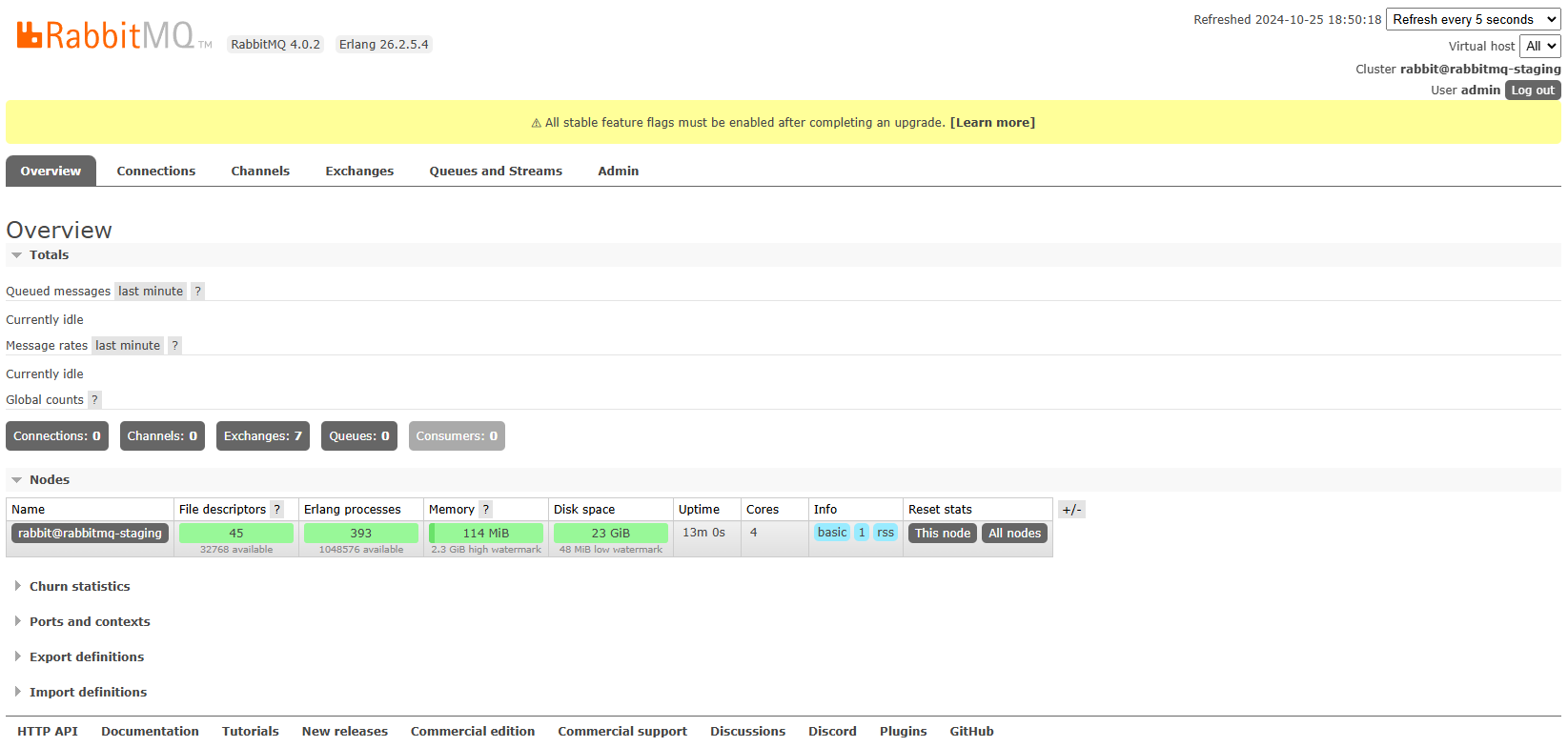Open the HTTP API footer link
This screenshot has width=1568, height=747.
pos(48,732)
